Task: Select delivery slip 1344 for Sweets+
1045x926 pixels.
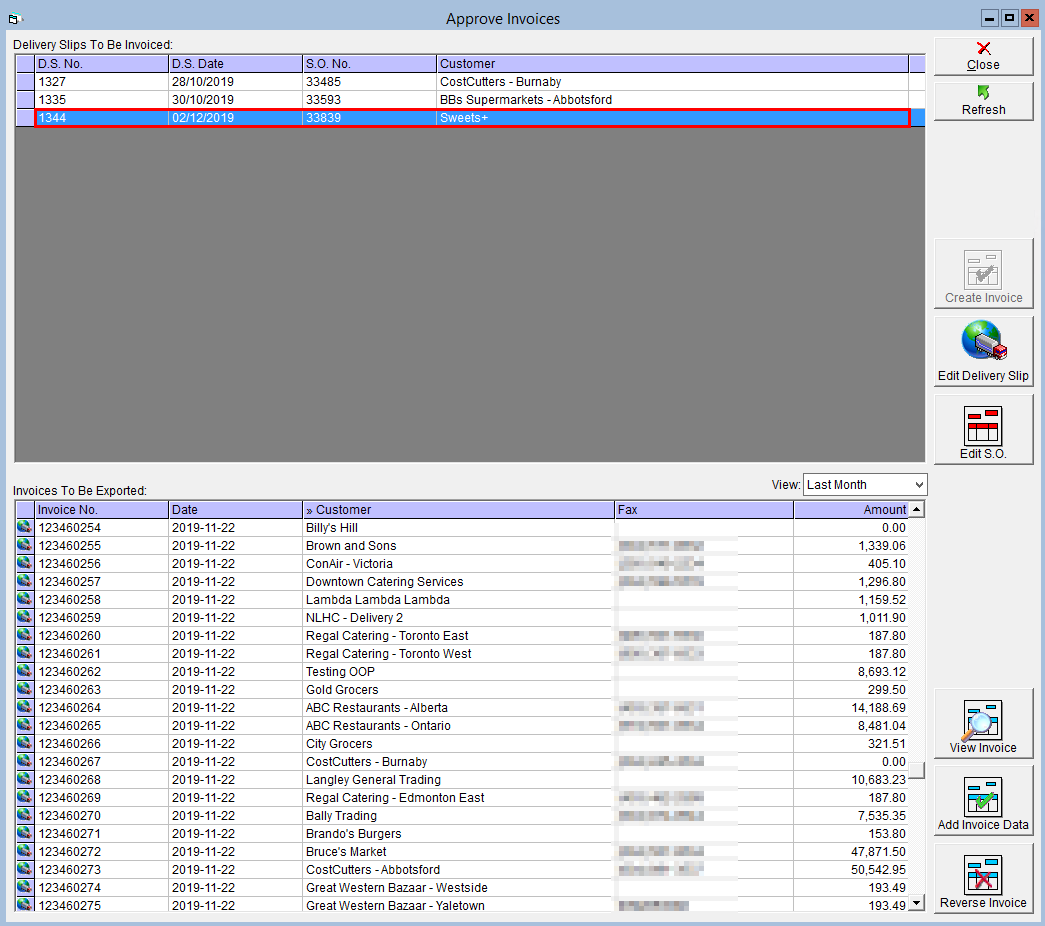Action: coord(472,117)
